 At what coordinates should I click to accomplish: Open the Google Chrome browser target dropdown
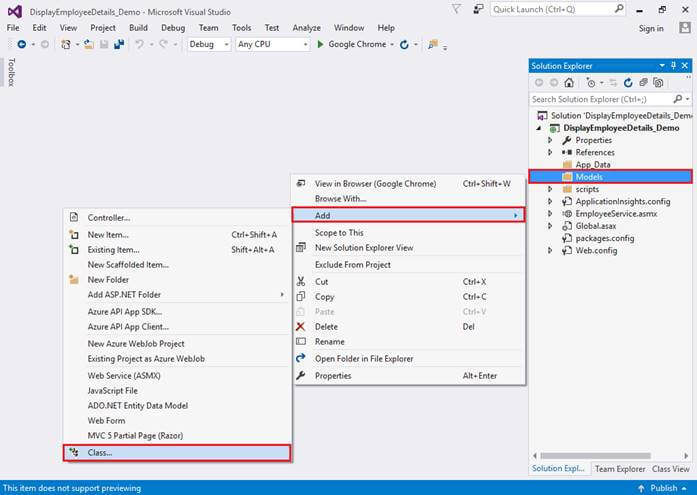pyautogui.click(x=392, y=44)
